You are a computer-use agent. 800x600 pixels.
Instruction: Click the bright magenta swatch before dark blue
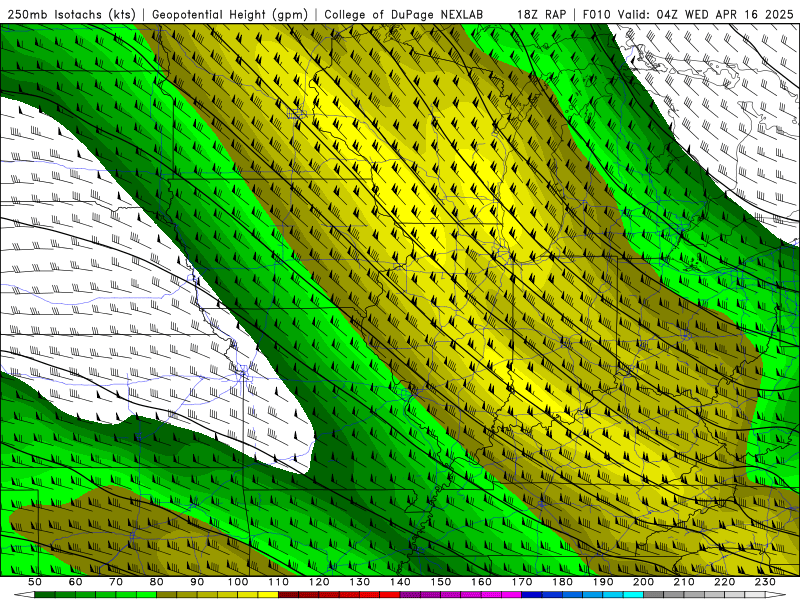point(512,595)
